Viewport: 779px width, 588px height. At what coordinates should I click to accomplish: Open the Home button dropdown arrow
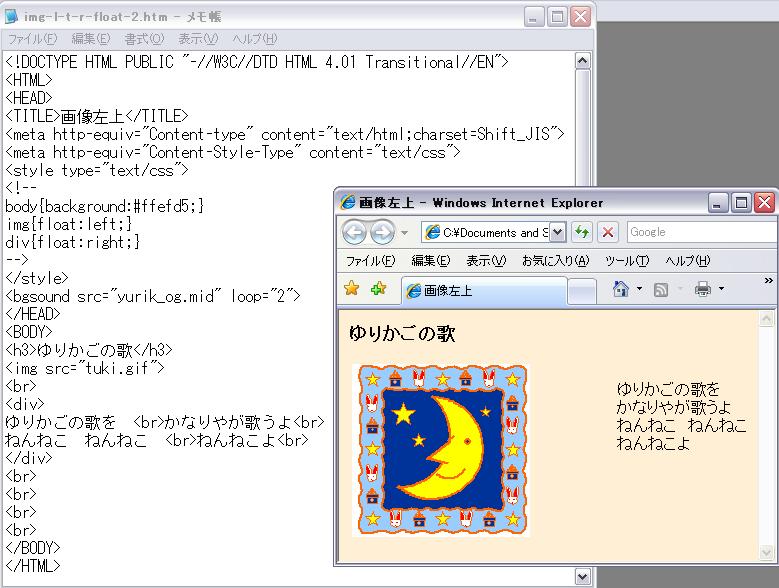[639, 289]
